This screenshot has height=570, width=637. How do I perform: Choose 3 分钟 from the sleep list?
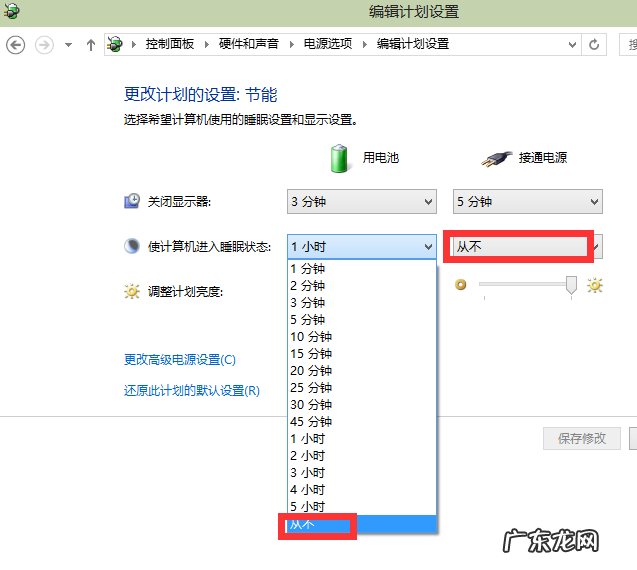[362, 303]
